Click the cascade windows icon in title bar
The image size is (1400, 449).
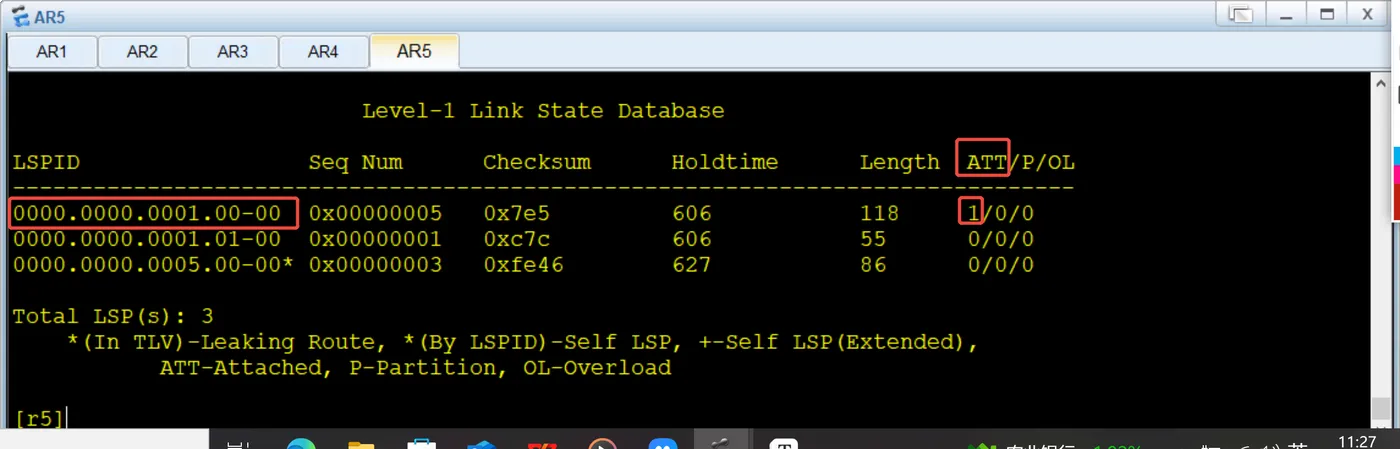point(1241,14)
